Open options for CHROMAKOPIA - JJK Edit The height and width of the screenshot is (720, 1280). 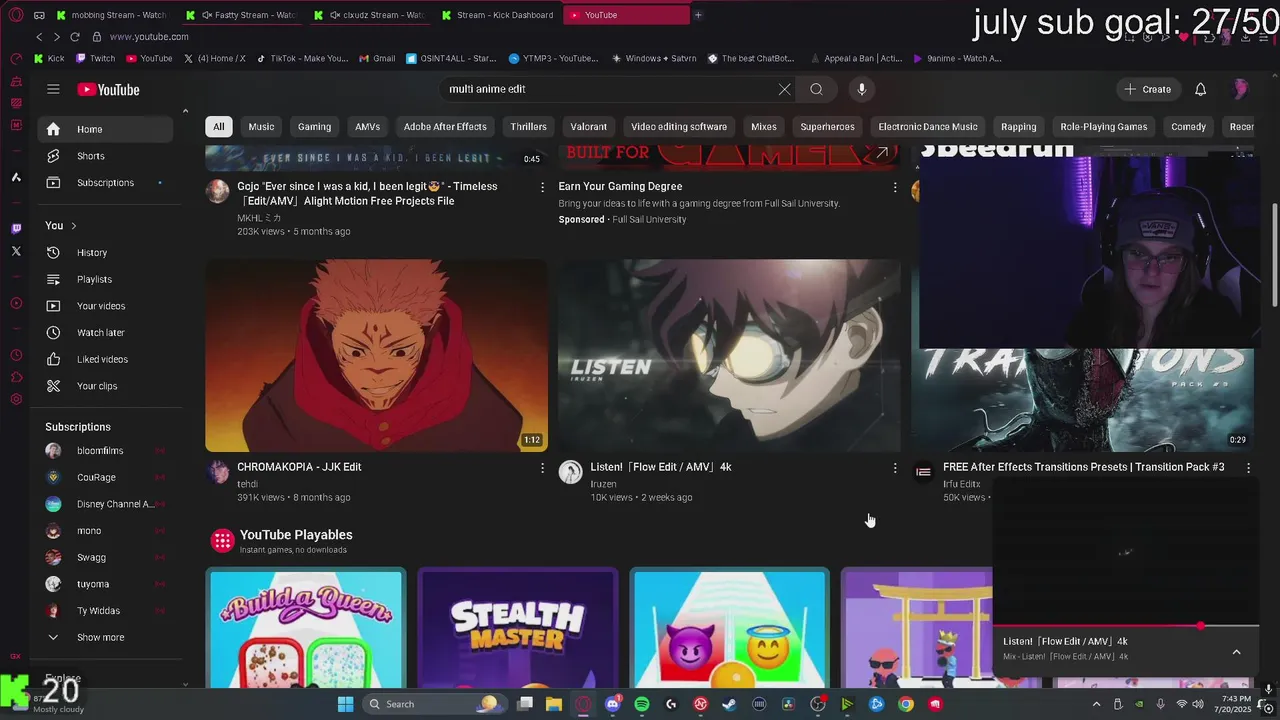pyautogui.click(x=542, y=468)
